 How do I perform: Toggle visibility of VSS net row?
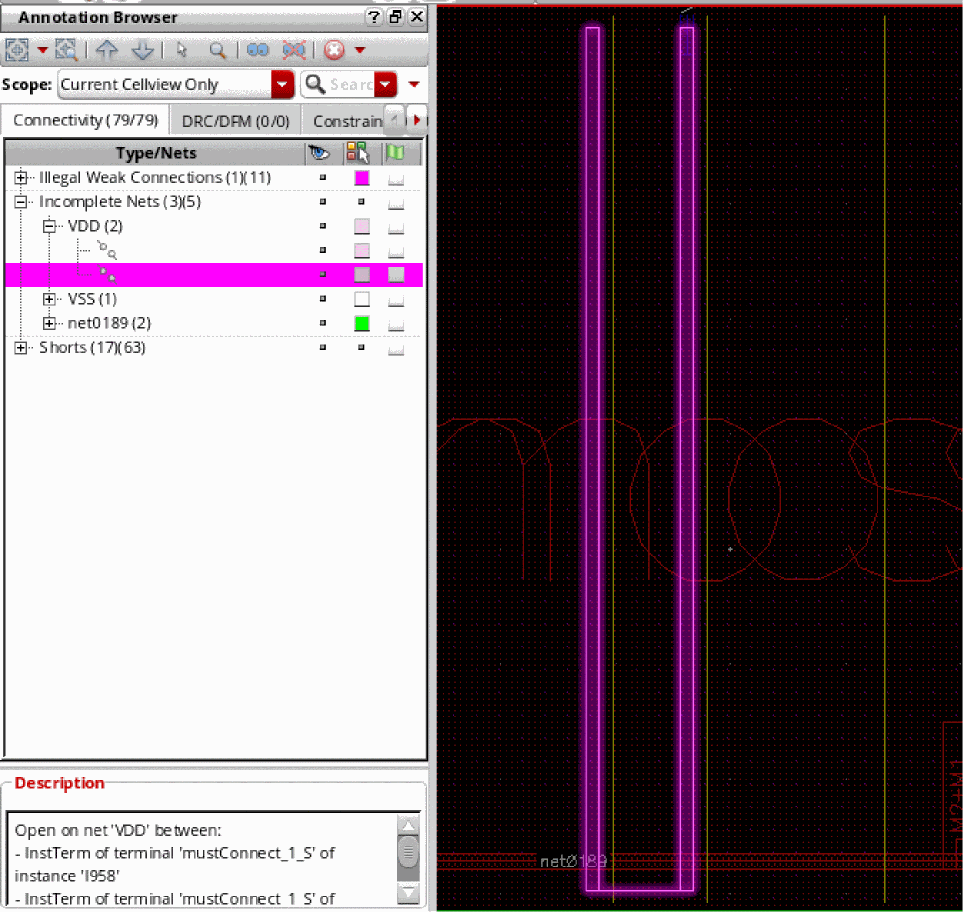click(322, 299)
